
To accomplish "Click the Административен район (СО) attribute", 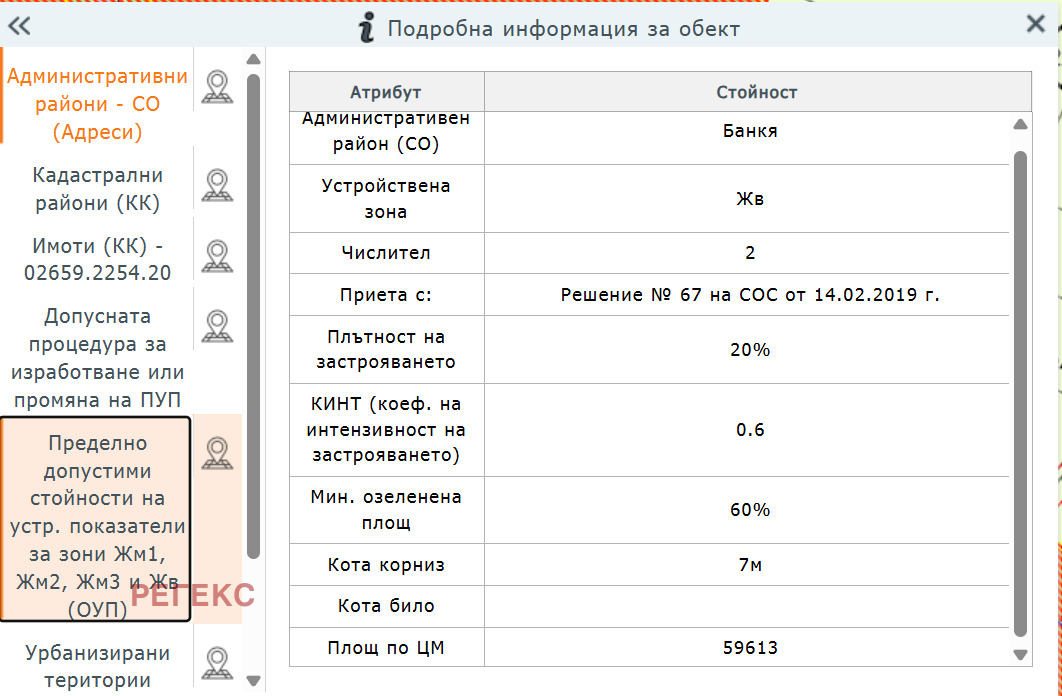I will click(x=386, y=131).
